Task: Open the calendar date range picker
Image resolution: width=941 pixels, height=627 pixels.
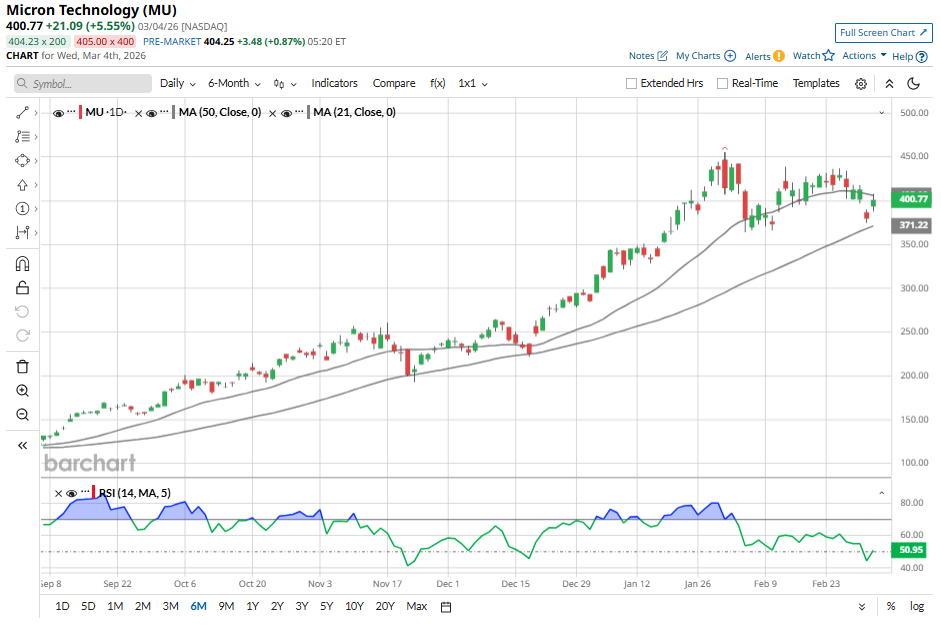Action: [446, 606]
